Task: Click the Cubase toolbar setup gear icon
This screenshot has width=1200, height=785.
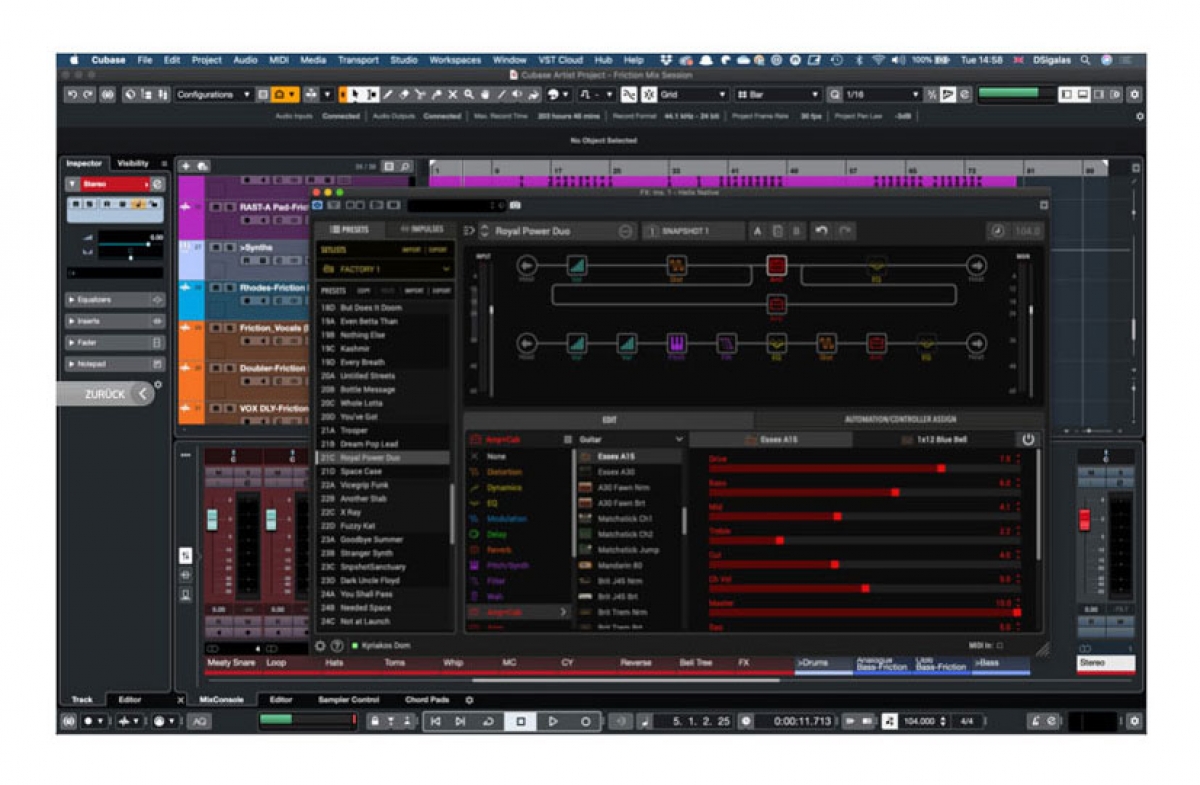Action: 1134,95
